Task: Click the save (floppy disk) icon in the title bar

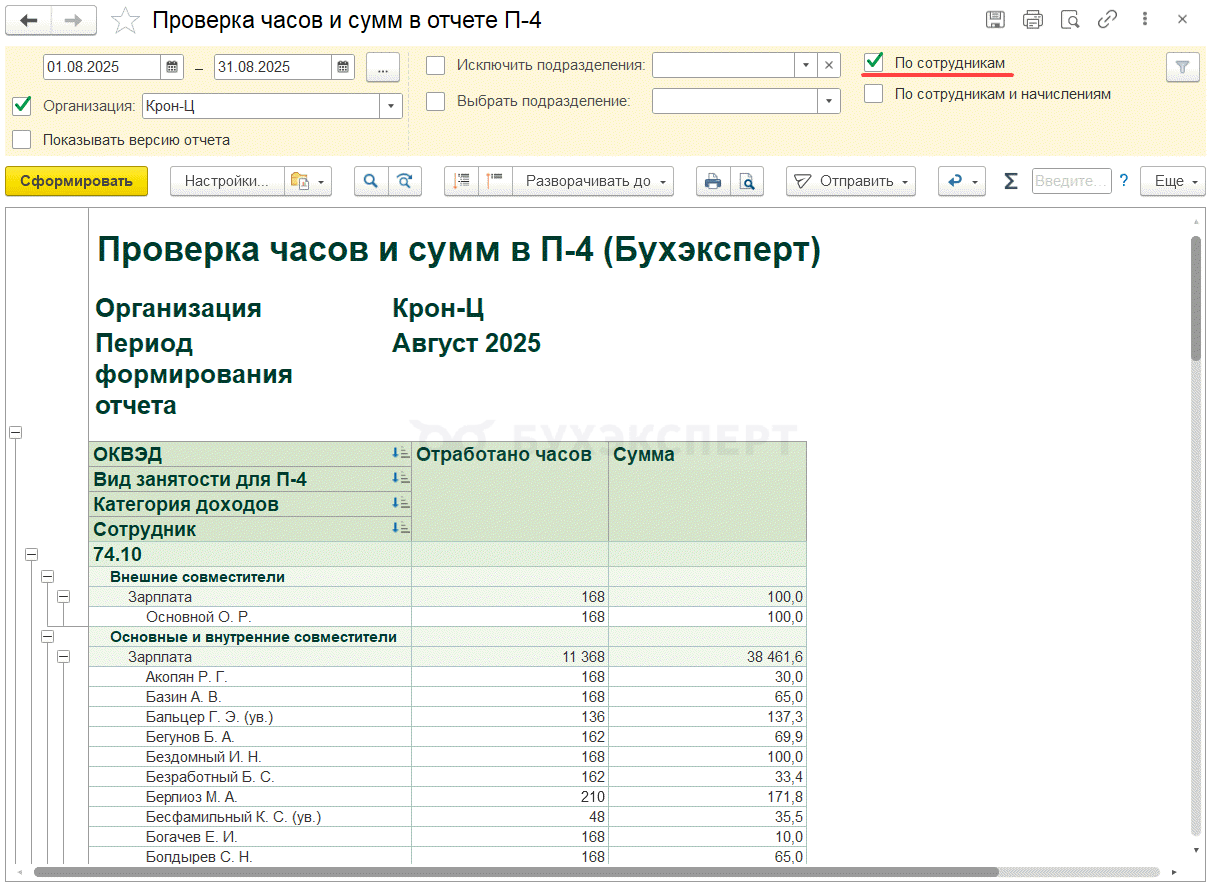Action: (995, 20)
